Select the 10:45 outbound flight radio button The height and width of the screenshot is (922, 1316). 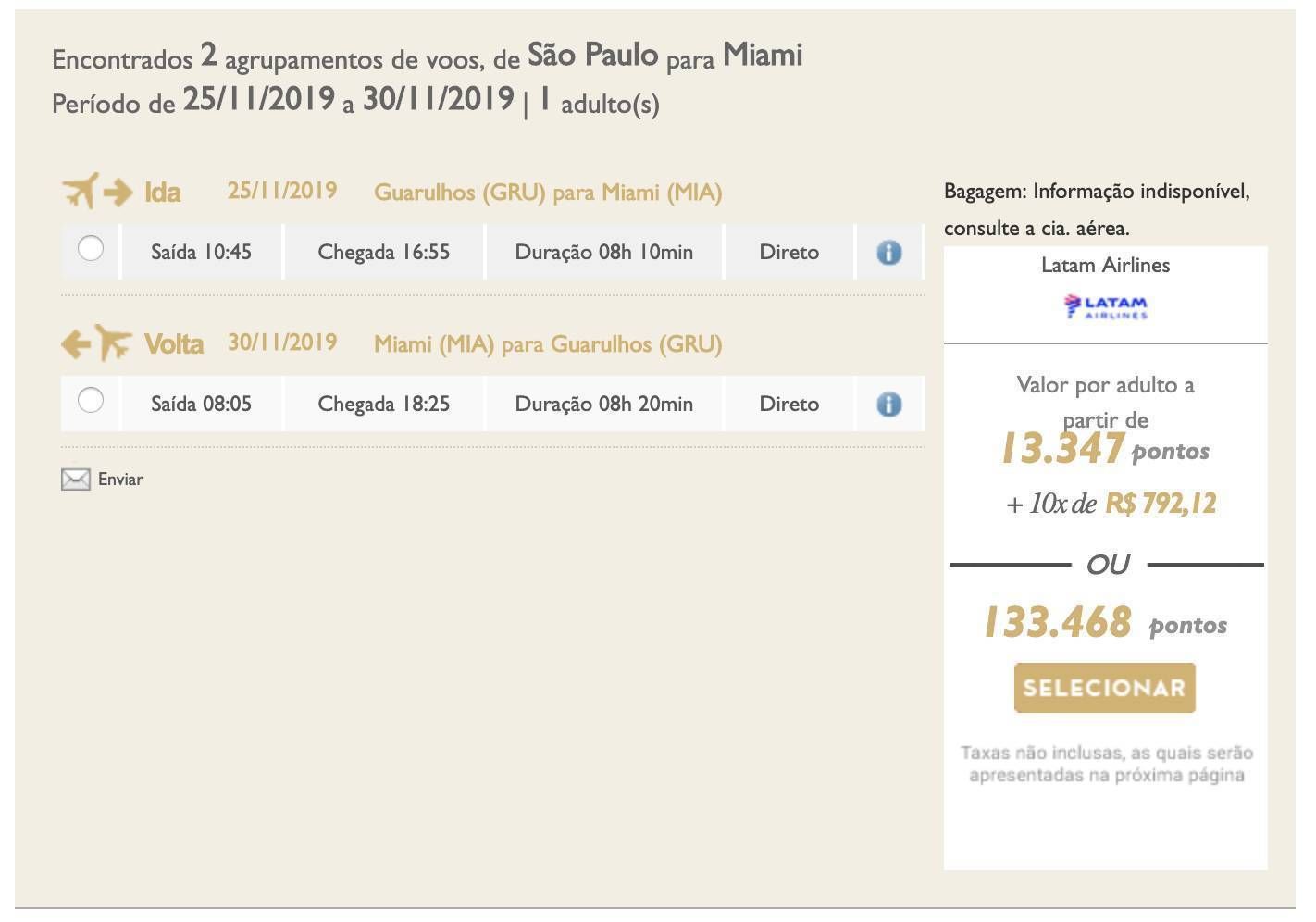coord(91,248)
